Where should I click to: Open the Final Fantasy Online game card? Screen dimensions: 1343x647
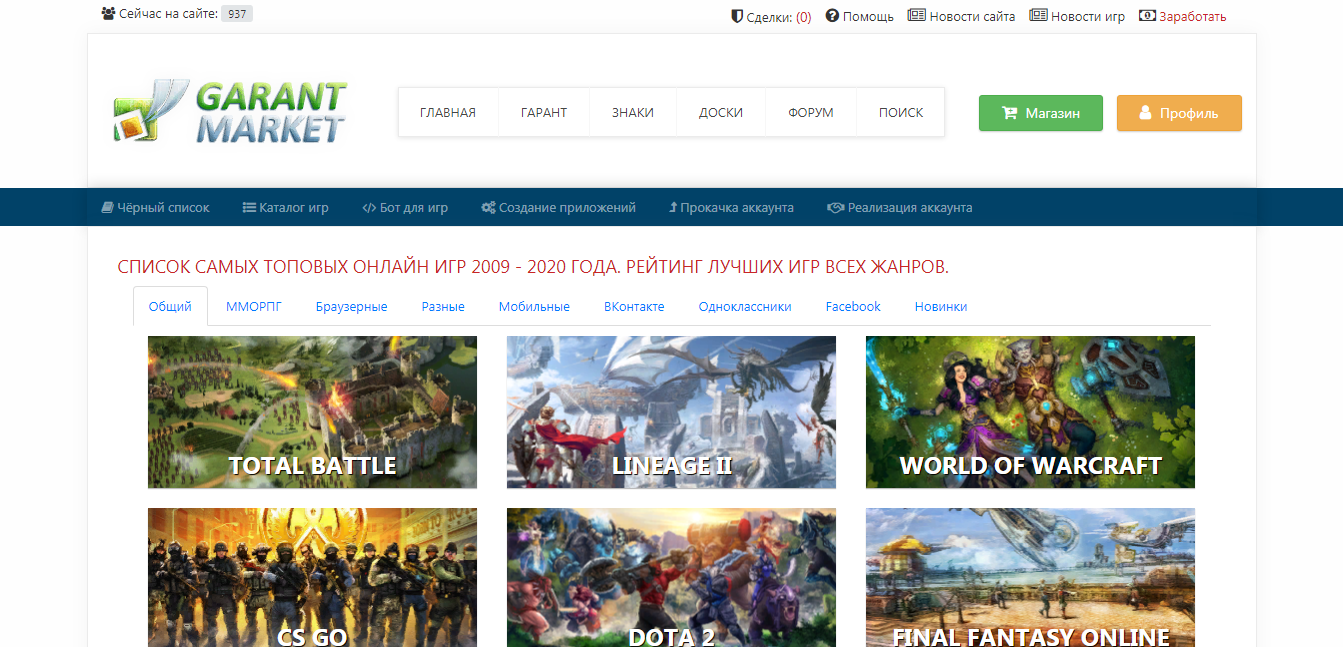[x=1030, y=577]
